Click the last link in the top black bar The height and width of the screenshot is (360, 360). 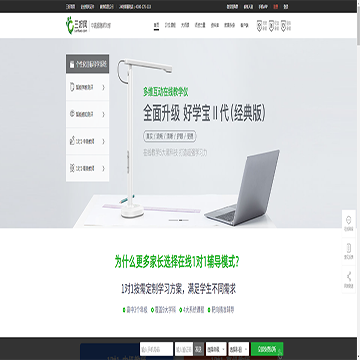tap(286, 7)
